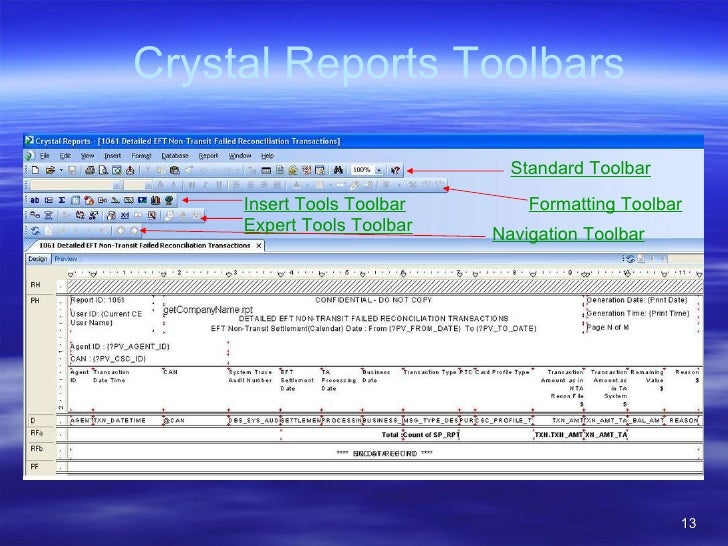Click the Save diskette icon
The width and height of the screenshot is (728, 546).
[72, 170]
